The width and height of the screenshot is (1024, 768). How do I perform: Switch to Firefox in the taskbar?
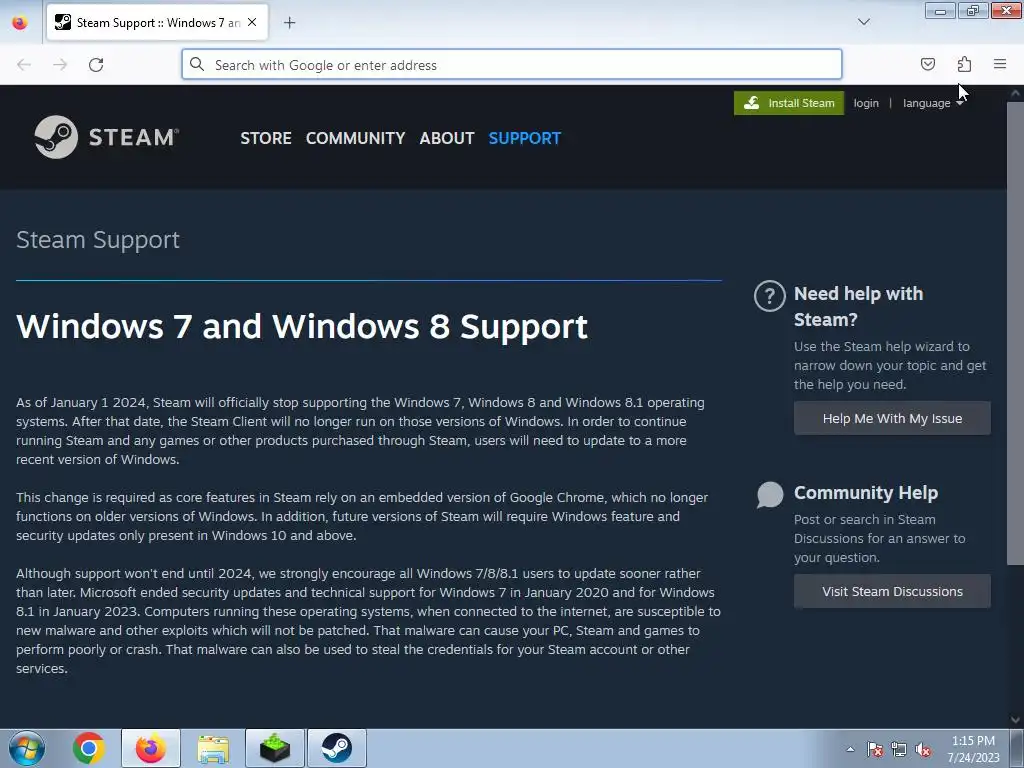(151, 748)
